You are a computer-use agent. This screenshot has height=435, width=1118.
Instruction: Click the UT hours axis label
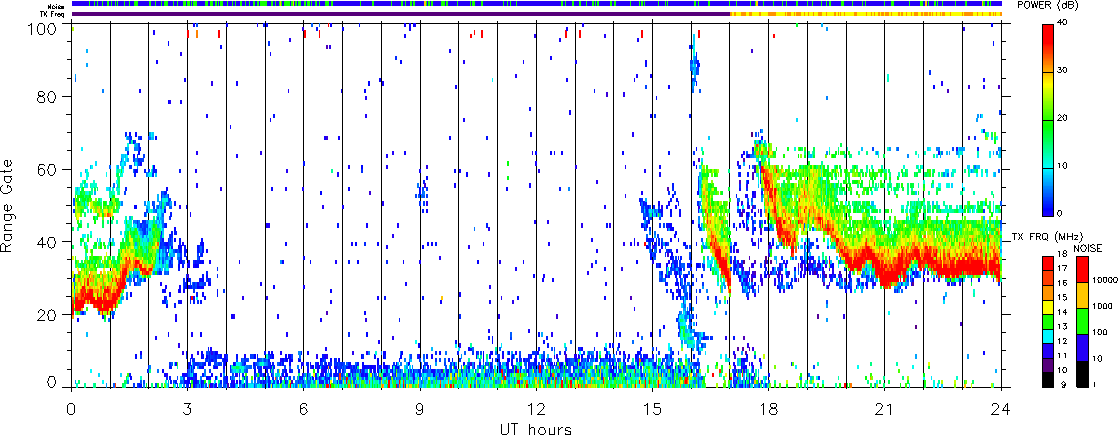(x=535, y=428)
